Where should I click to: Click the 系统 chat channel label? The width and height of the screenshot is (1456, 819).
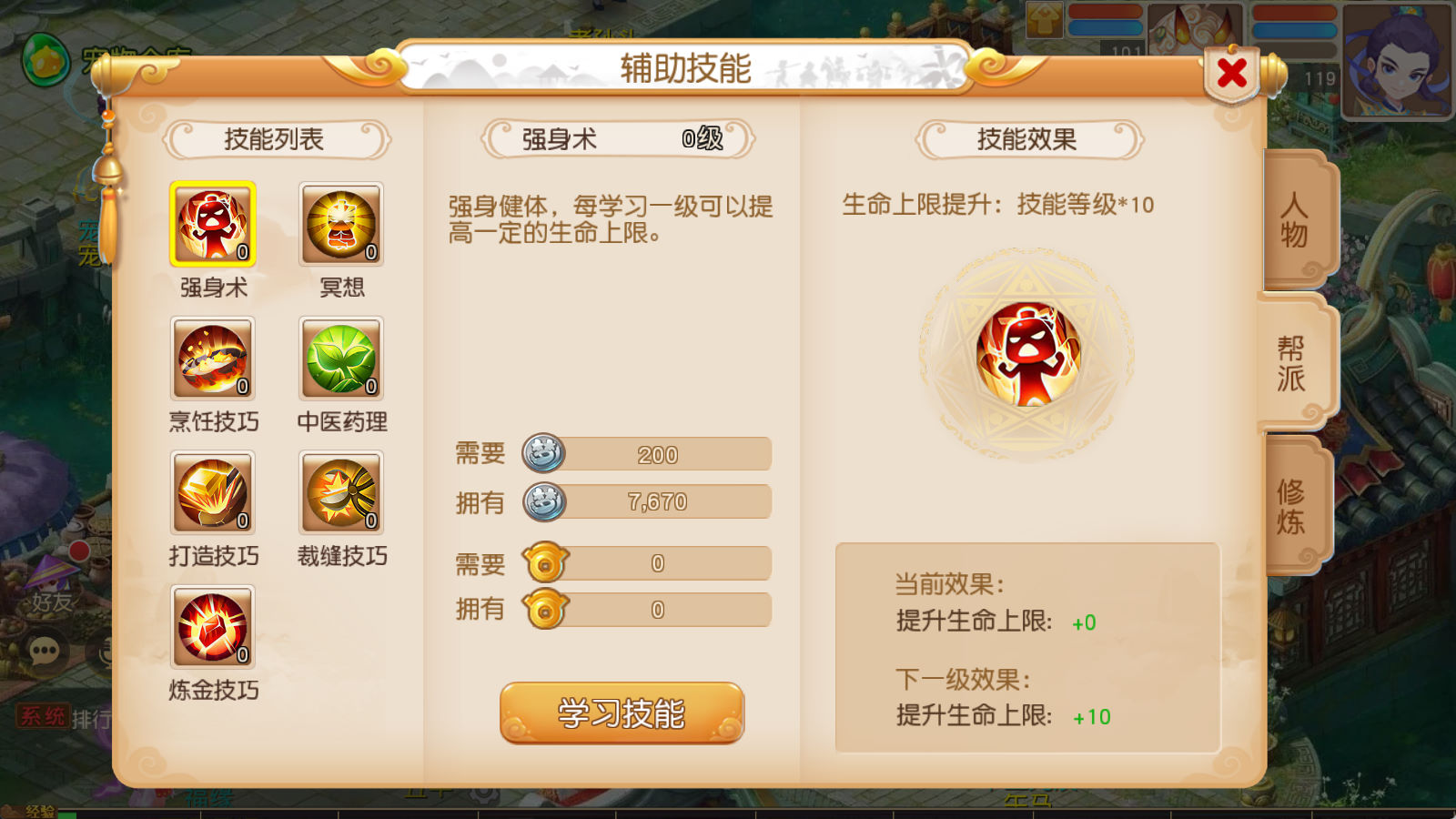tap(42, 717)
